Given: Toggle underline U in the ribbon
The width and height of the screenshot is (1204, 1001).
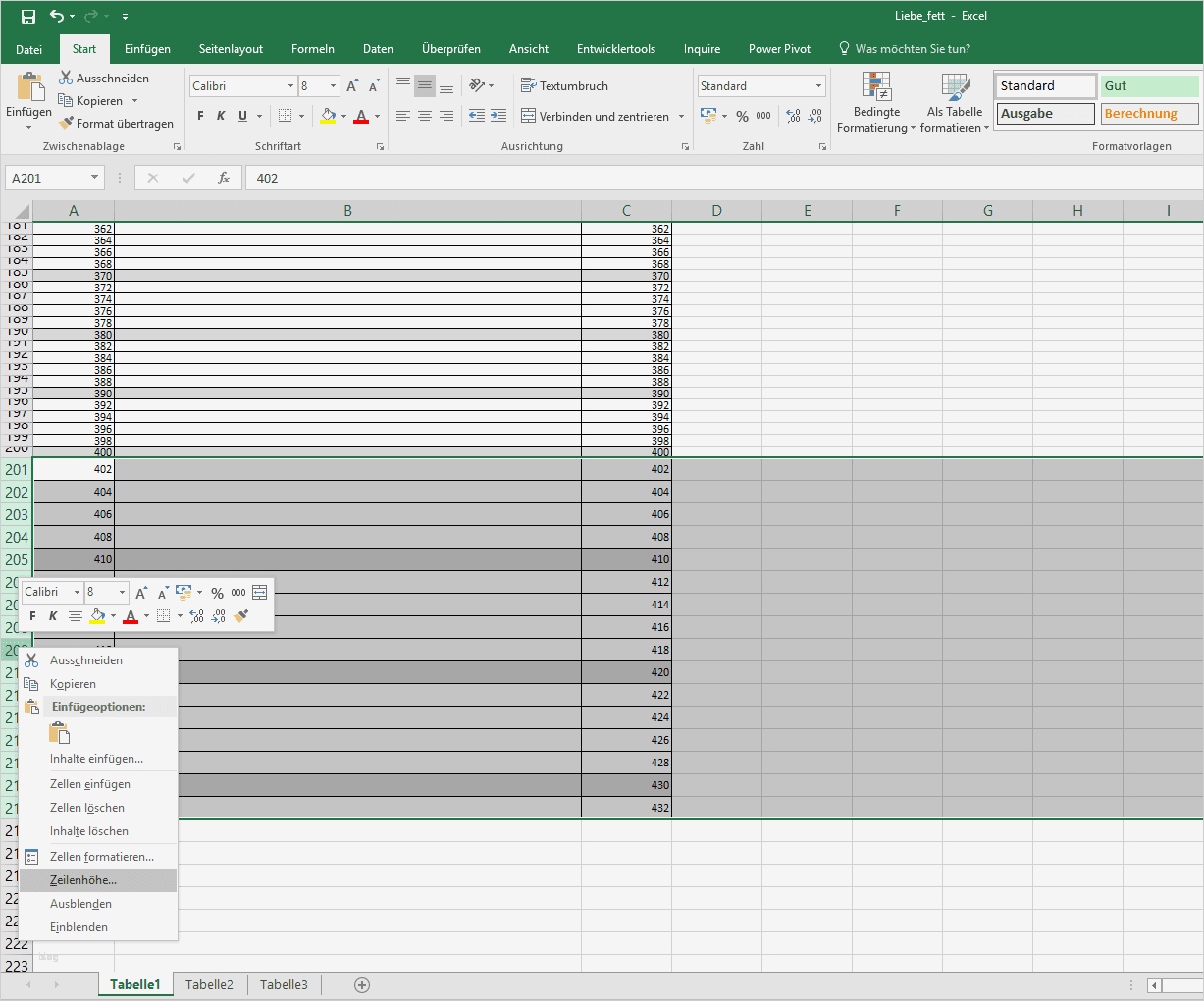Looking at the screenshot, I should pyautogui.click(x=242, y=116).
